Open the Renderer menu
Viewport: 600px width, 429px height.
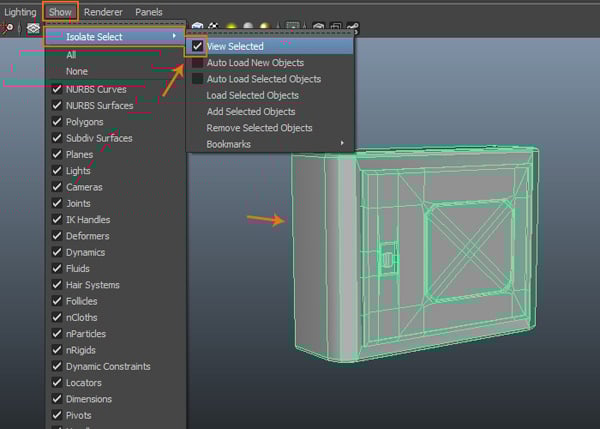click(x=104, y=12)
